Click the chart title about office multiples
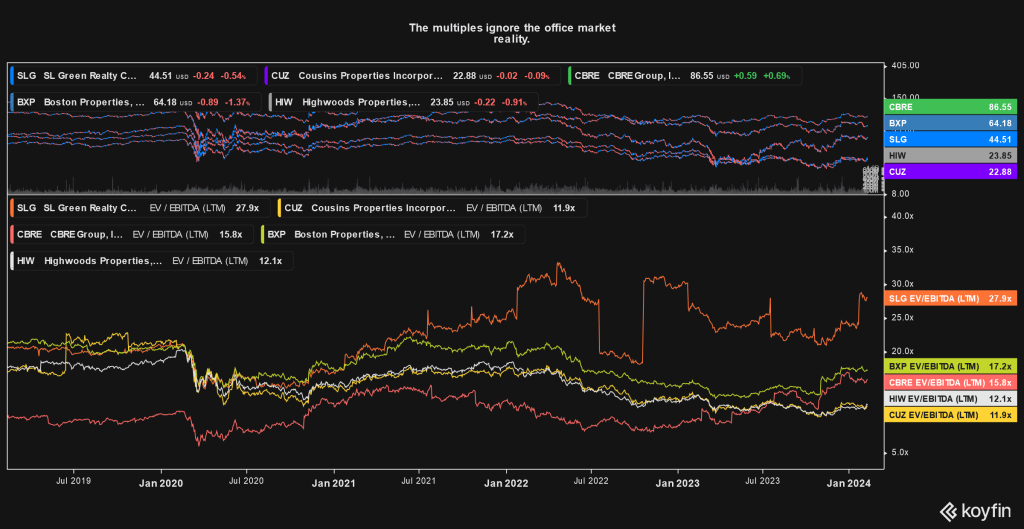Image resolution: width=1024 pixels, height=529 pixels. point(511,33)
